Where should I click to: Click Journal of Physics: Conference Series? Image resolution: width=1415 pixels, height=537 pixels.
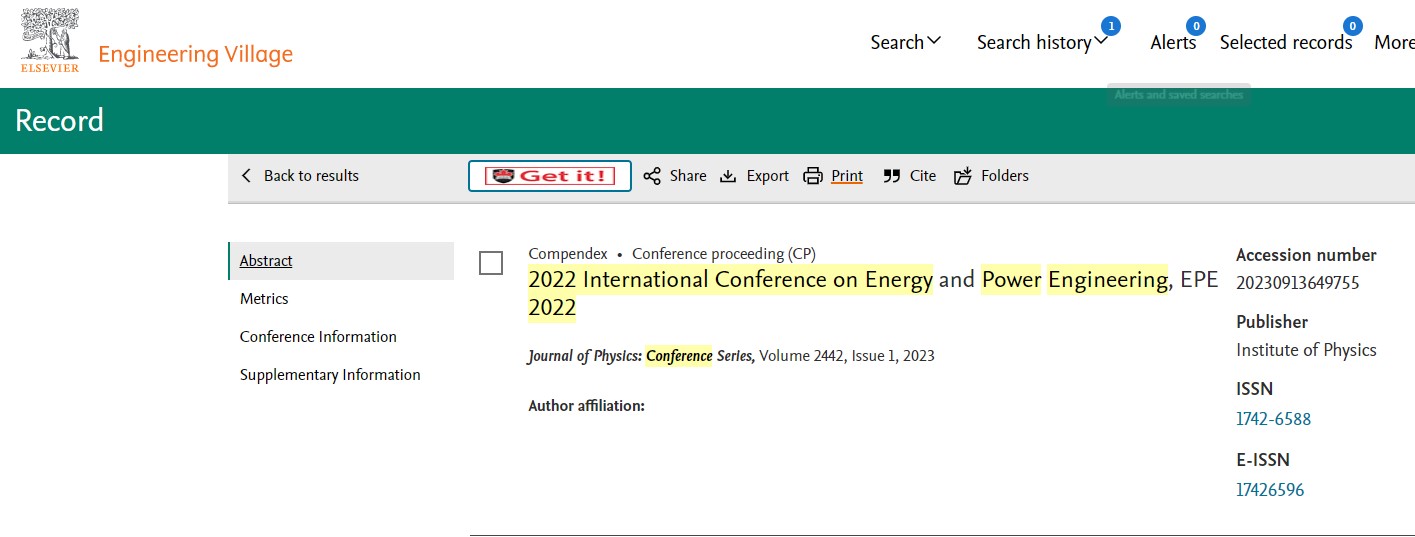(641, 356)
